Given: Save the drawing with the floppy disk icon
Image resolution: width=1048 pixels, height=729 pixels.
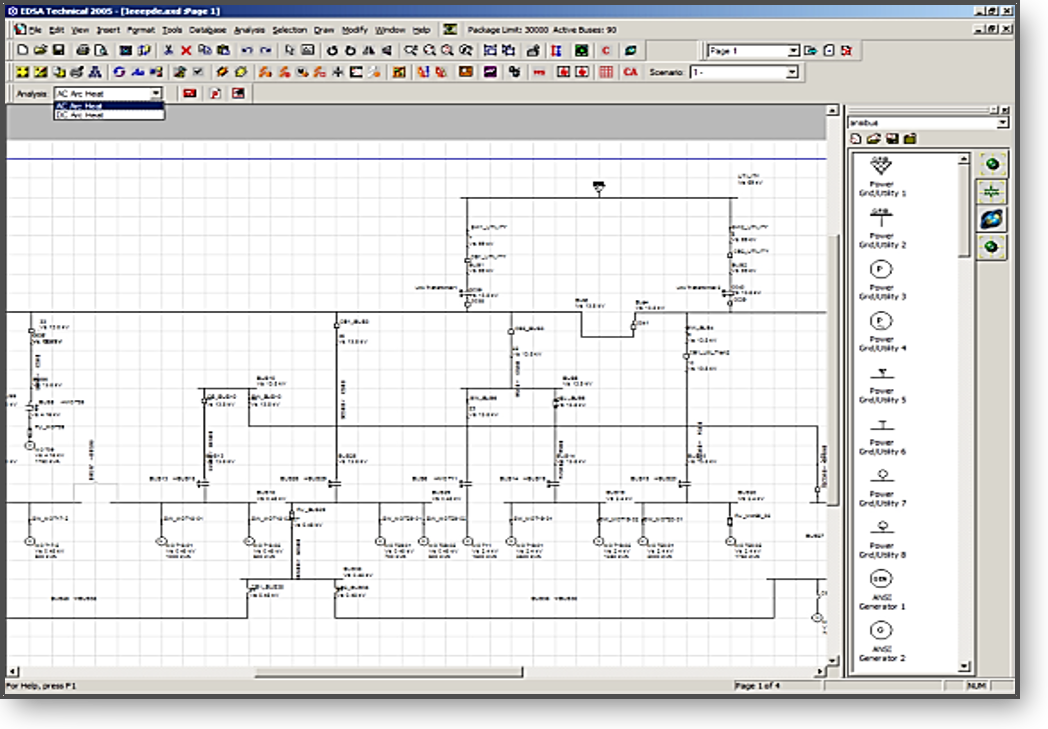Looking at the screenshot, I should 58,50.
